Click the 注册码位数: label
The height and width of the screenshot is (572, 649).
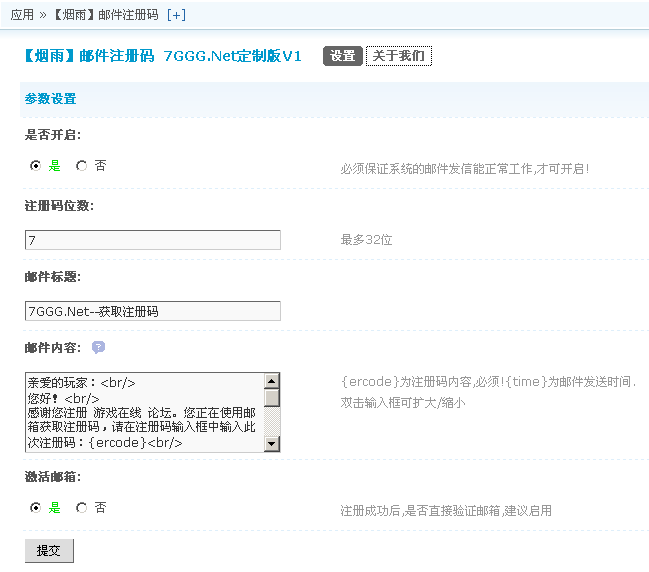[59, 206]
